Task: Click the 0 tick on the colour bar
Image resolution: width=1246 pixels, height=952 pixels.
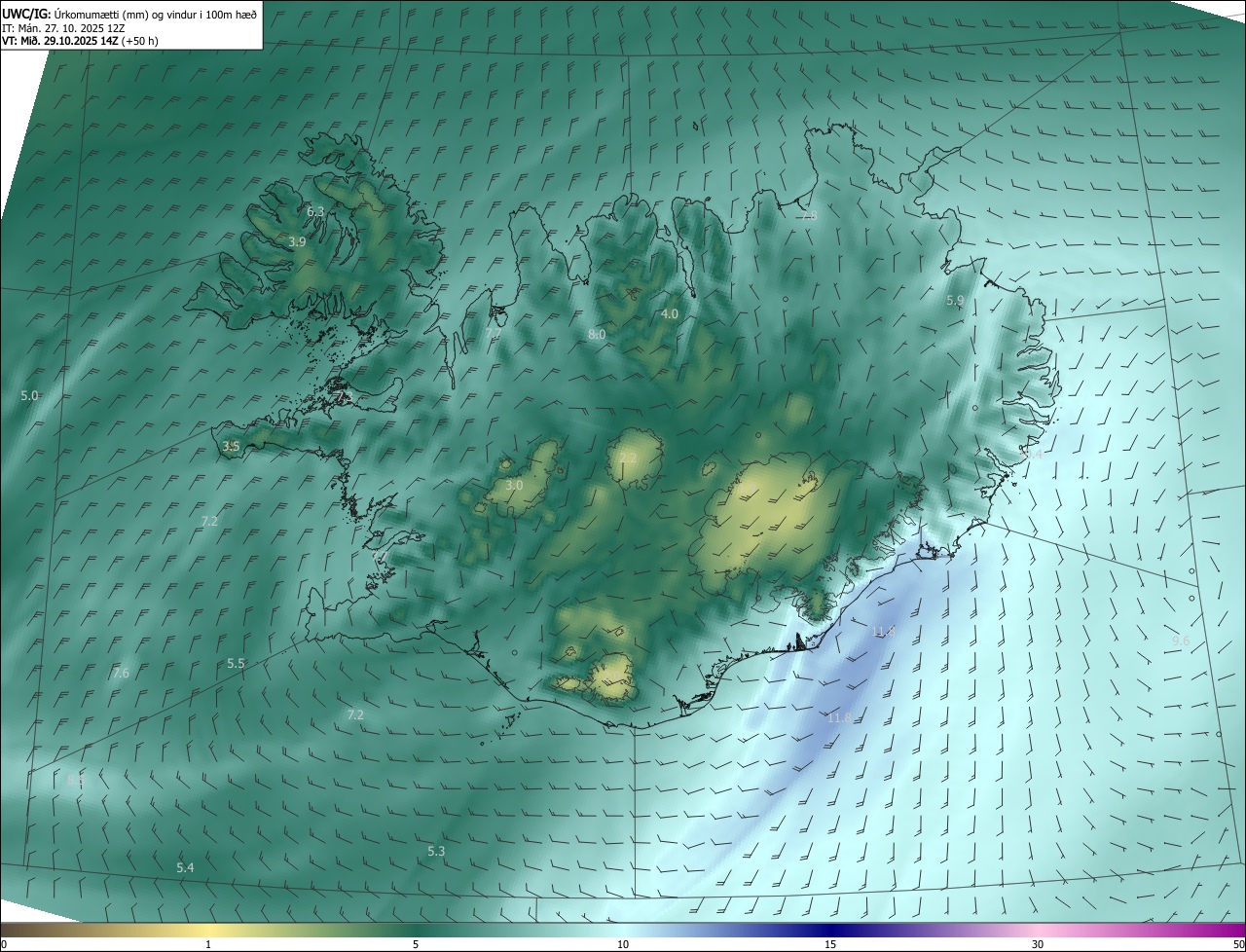Action: click(x=4, y=945)
